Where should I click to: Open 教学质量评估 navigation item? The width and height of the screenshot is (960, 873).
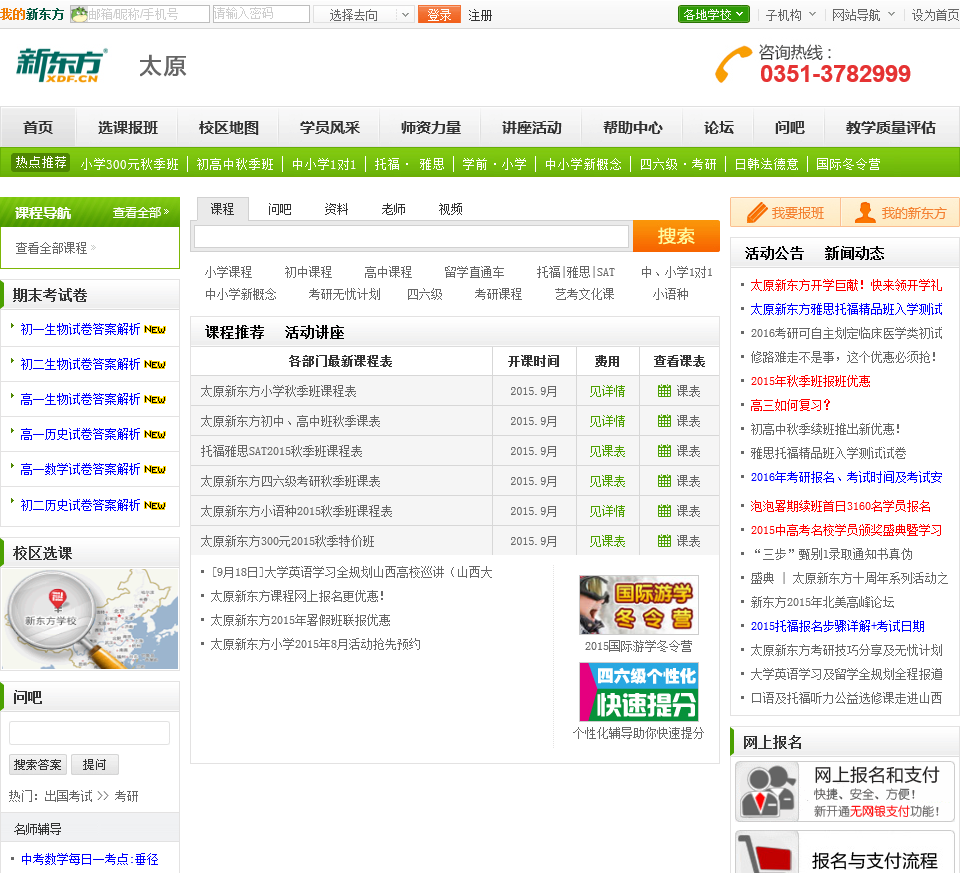[891, 127]
